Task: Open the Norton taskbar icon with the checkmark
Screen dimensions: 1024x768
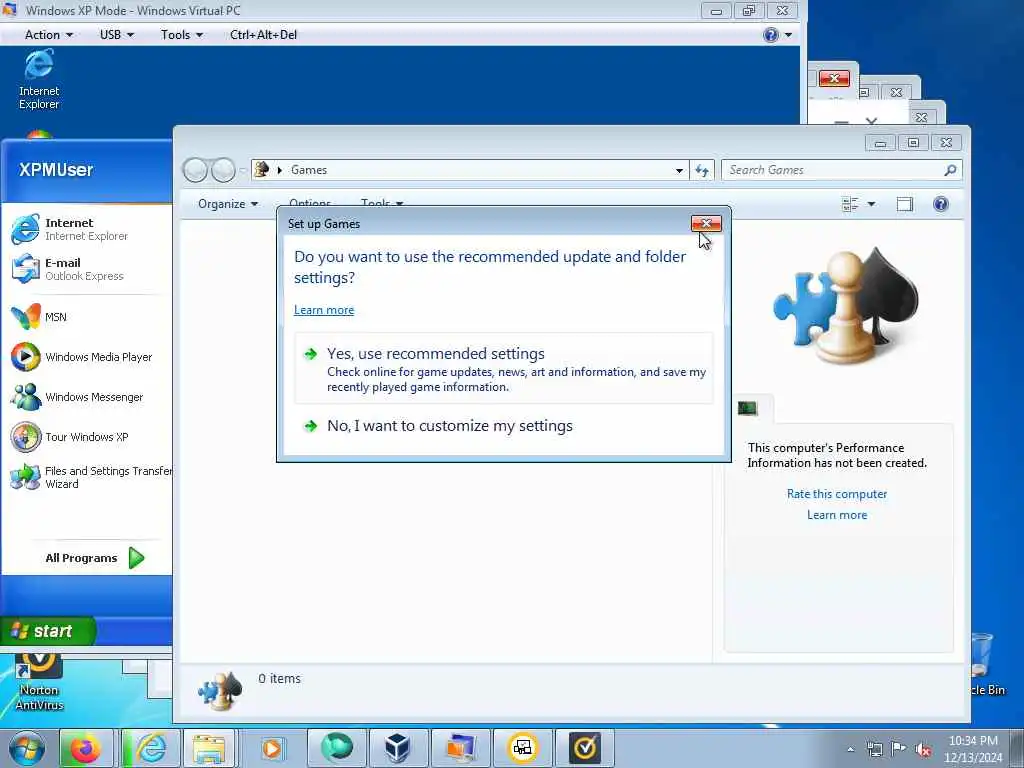Action: pyautogui.click(x=584, y=748)
